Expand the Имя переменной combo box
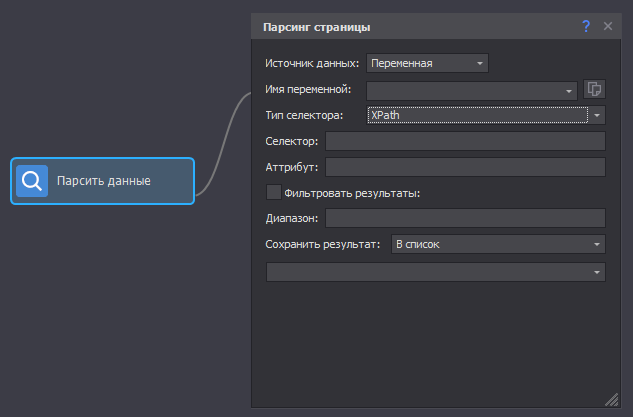The height and width of the screenshot is (417, 633). pyautogui.click(x=571, y=90)
